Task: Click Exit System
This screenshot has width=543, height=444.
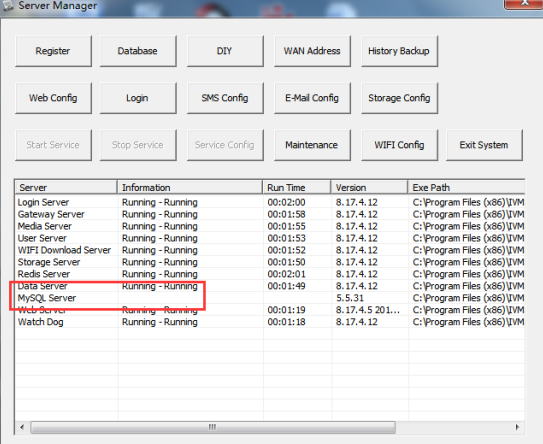Action: pyautogui.click(x=484, y=145)
